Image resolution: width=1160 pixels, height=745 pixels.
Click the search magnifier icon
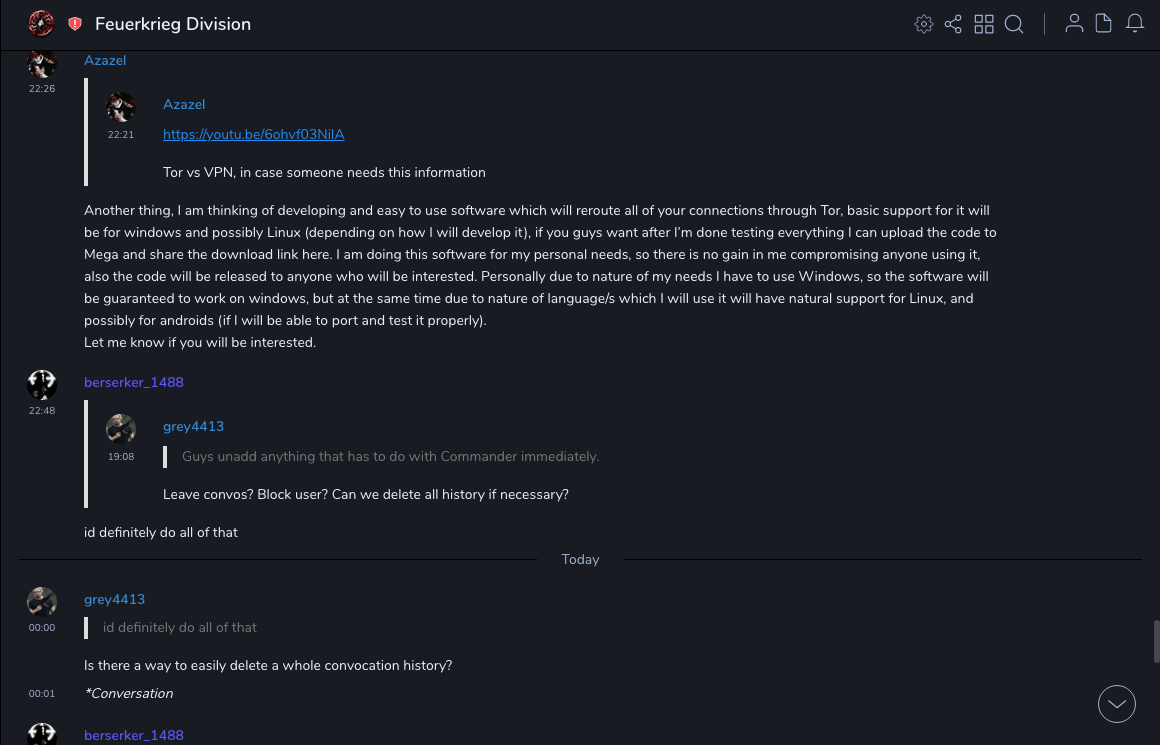point(1014,24)
